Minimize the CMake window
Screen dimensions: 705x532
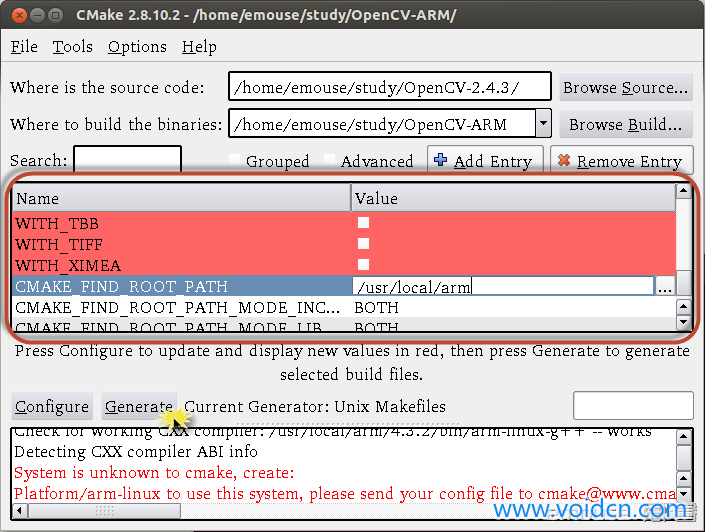click(x=37, y=16)
